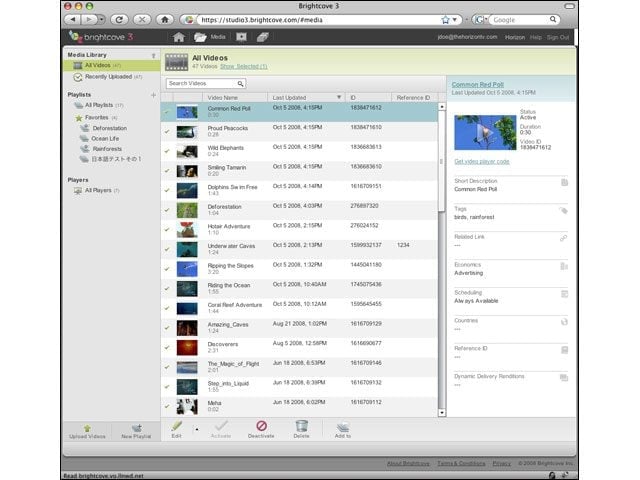Open the Publishing module icon in header
The width and height of the screenshot is (640, 480).
pos(242,37)
